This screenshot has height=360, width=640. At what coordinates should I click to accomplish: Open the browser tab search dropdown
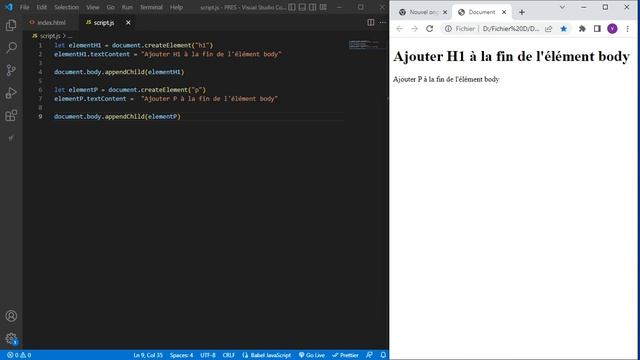click(562, 7)
